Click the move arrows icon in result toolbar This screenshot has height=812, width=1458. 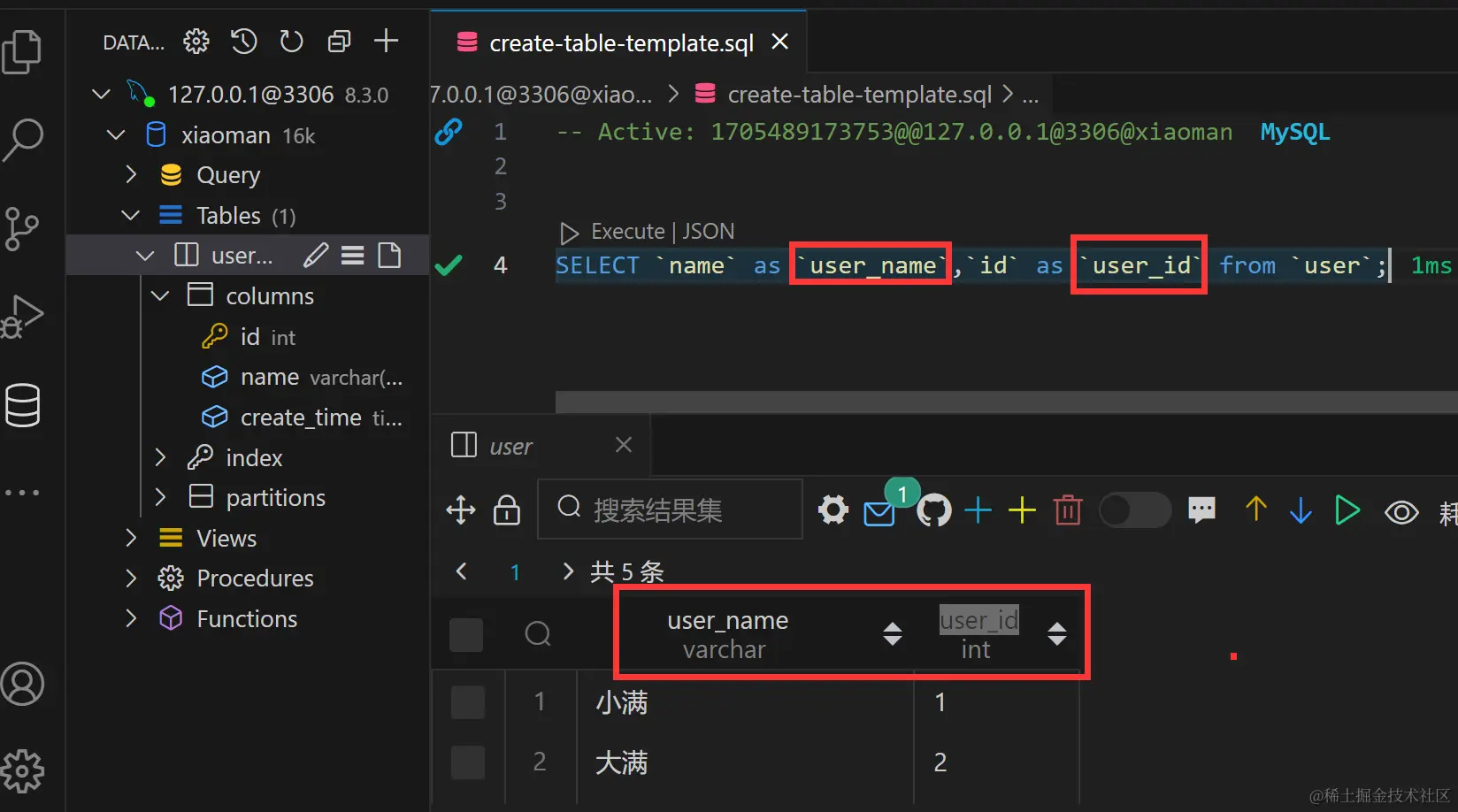pos(461,510)
